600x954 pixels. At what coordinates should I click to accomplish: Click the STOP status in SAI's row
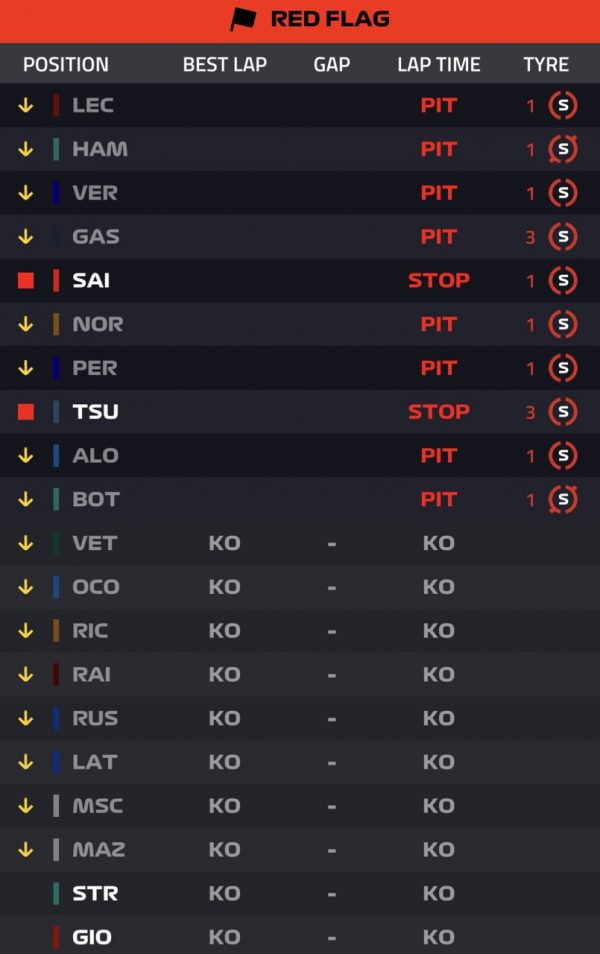439,280
